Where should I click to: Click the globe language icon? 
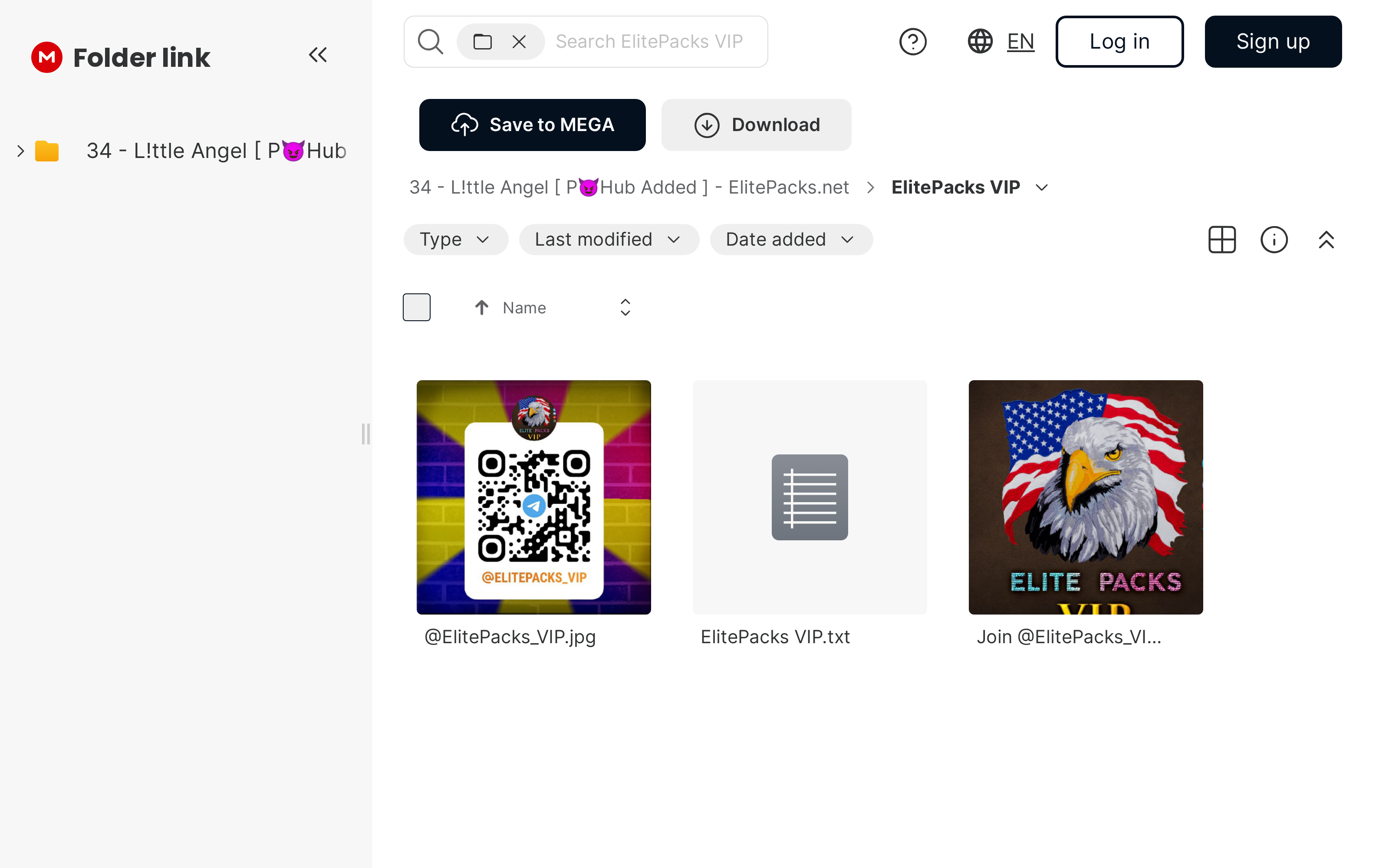pos(980,42)
